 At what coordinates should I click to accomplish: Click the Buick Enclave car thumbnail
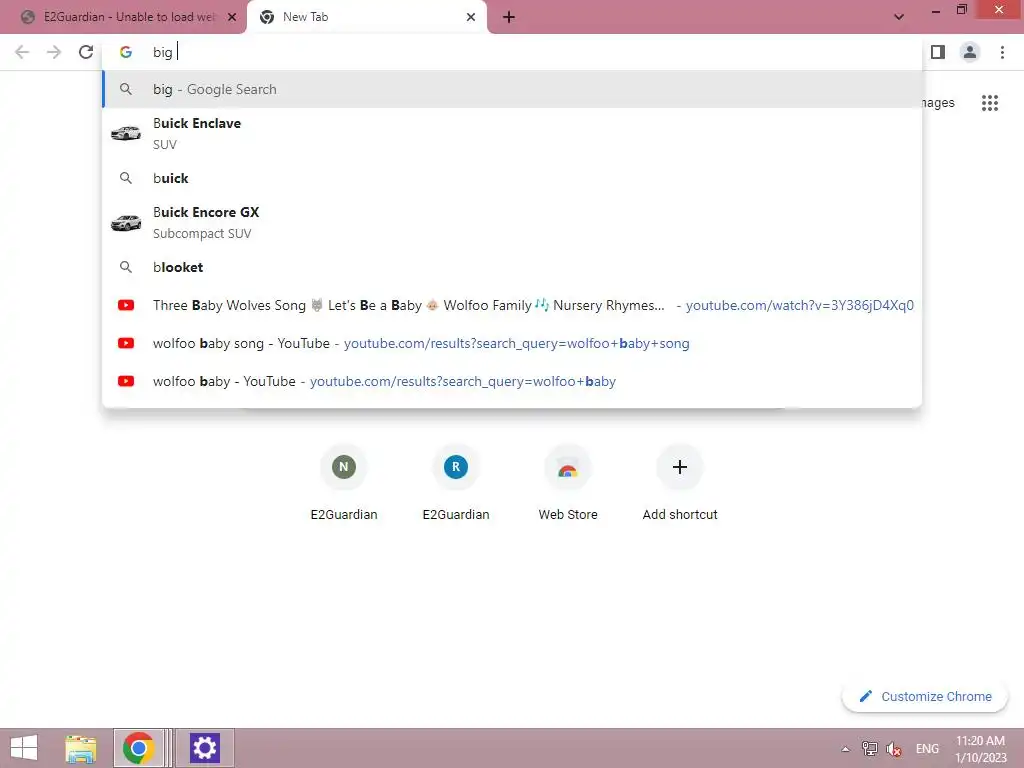(125, 133)
